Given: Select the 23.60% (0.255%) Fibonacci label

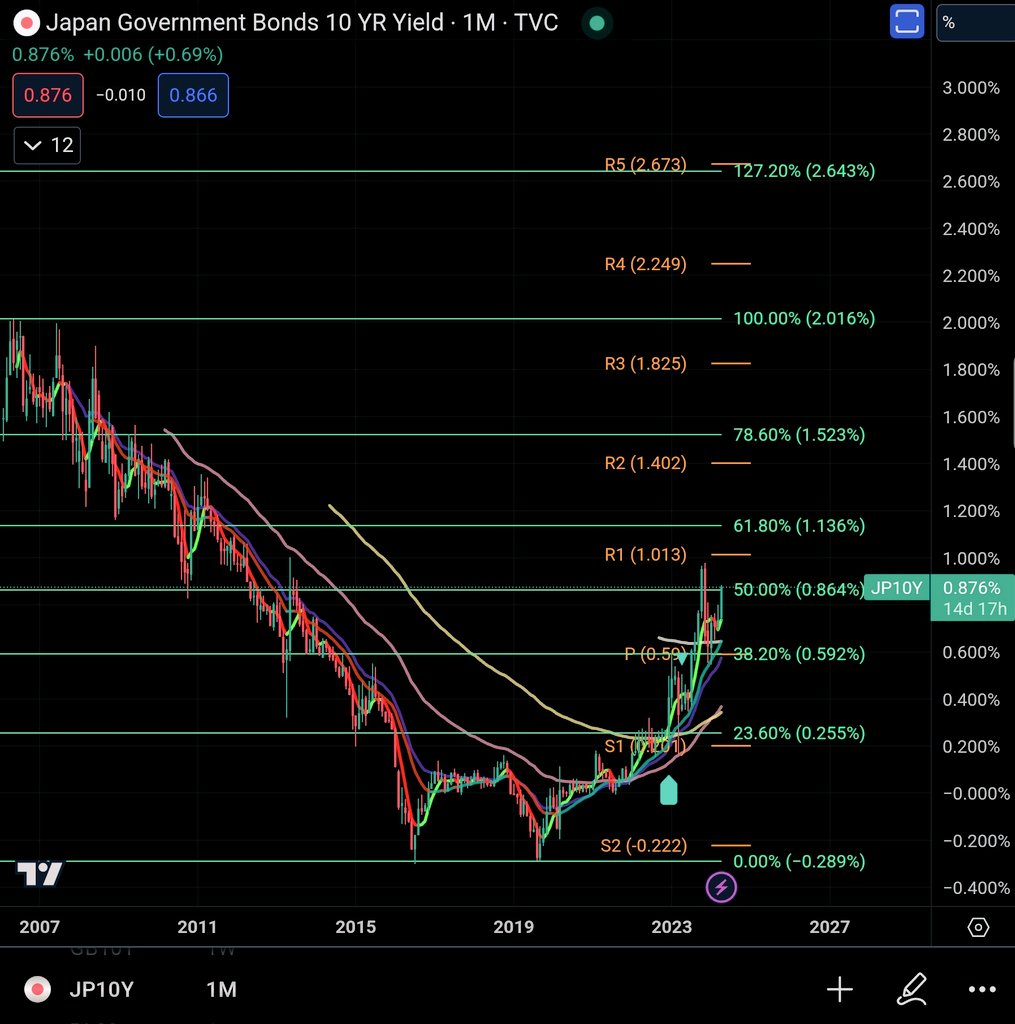Looking at the screenshot, I should coord(799,733).
